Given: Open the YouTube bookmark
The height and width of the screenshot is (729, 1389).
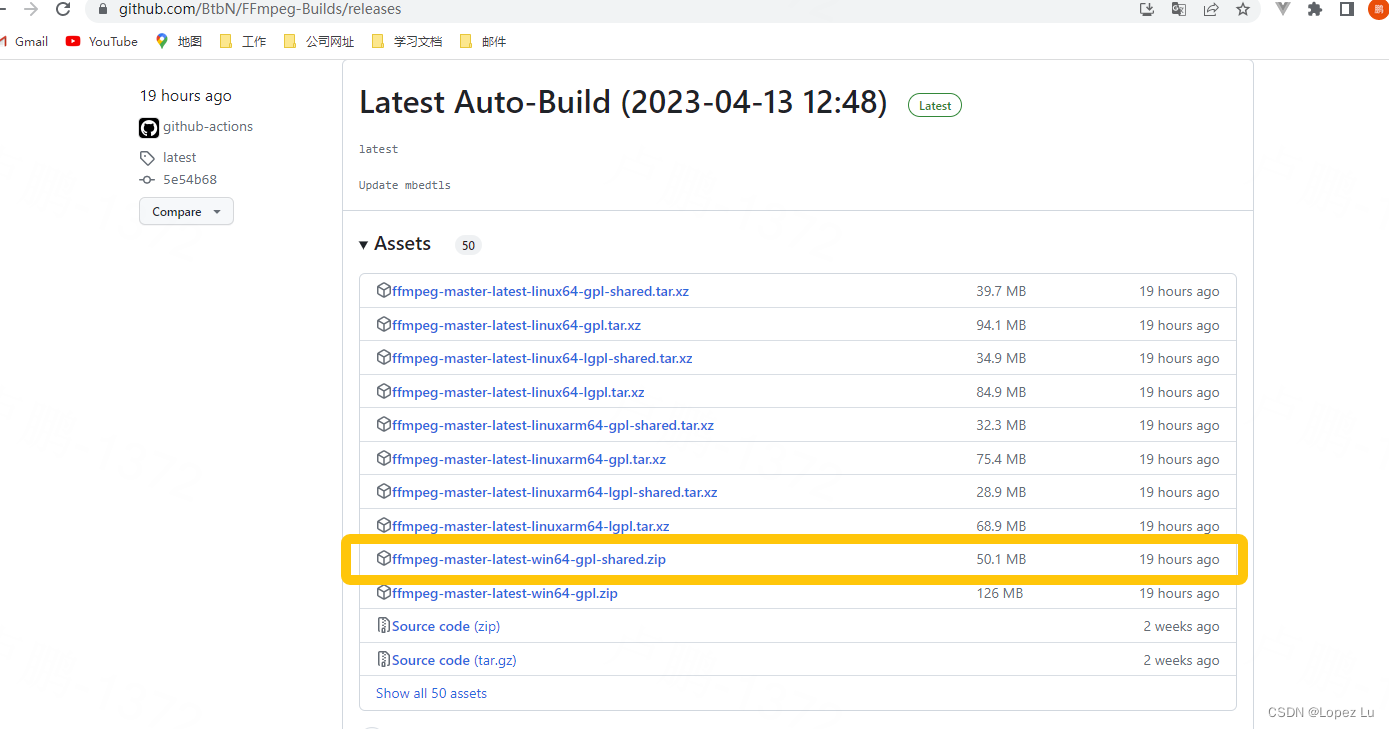Looking at the screenshot, I should 102,41.
